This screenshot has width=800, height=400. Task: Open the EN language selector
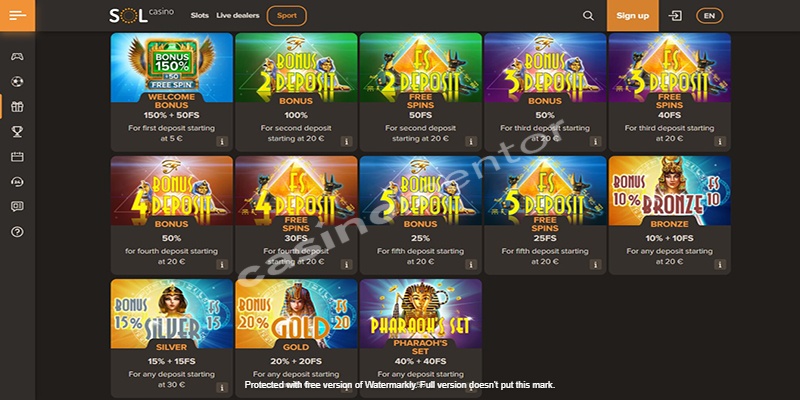(709, 16)
